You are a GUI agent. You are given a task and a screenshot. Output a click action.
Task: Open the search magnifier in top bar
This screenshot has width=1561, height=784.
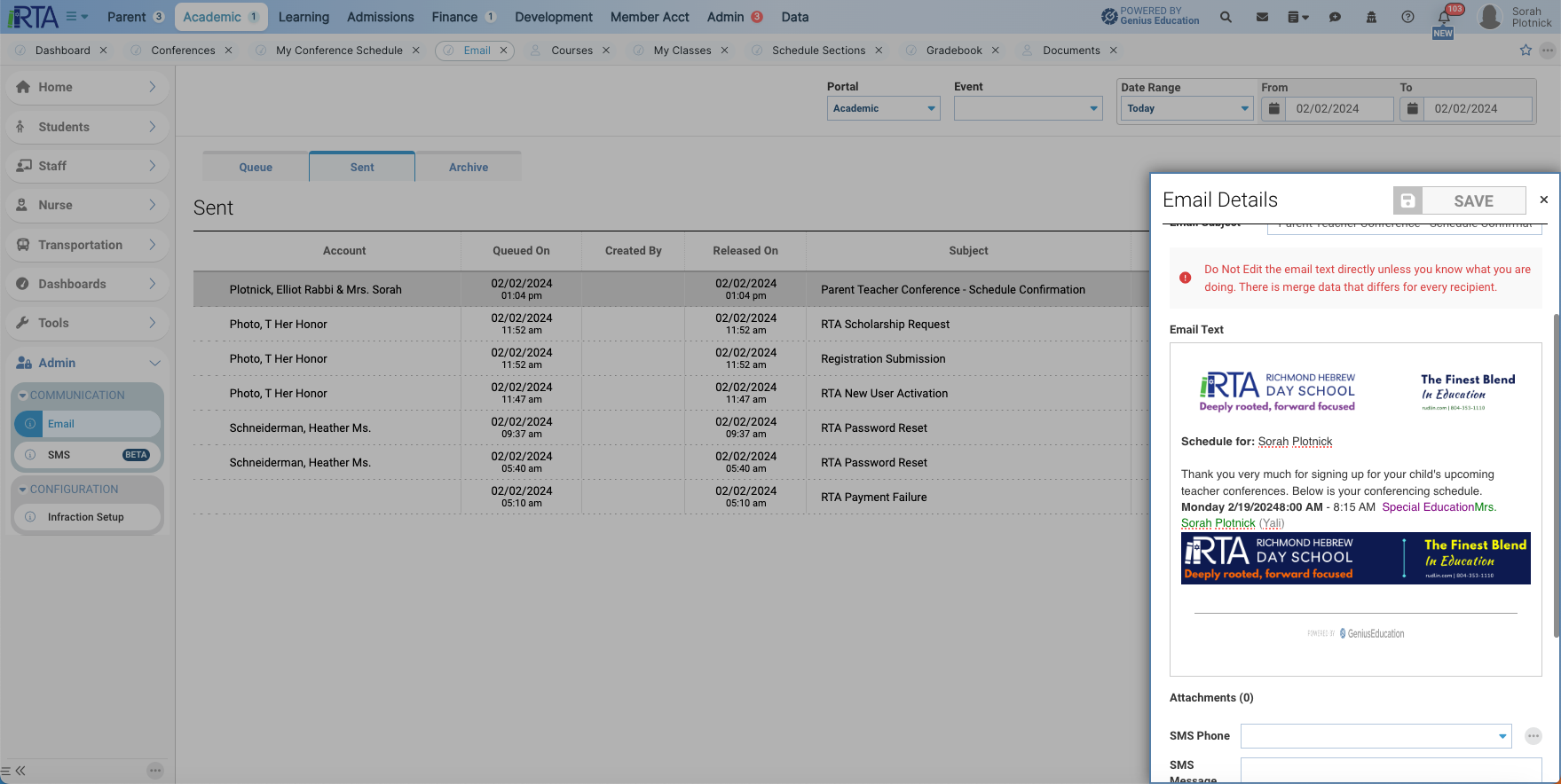(x=1226, y=17)
